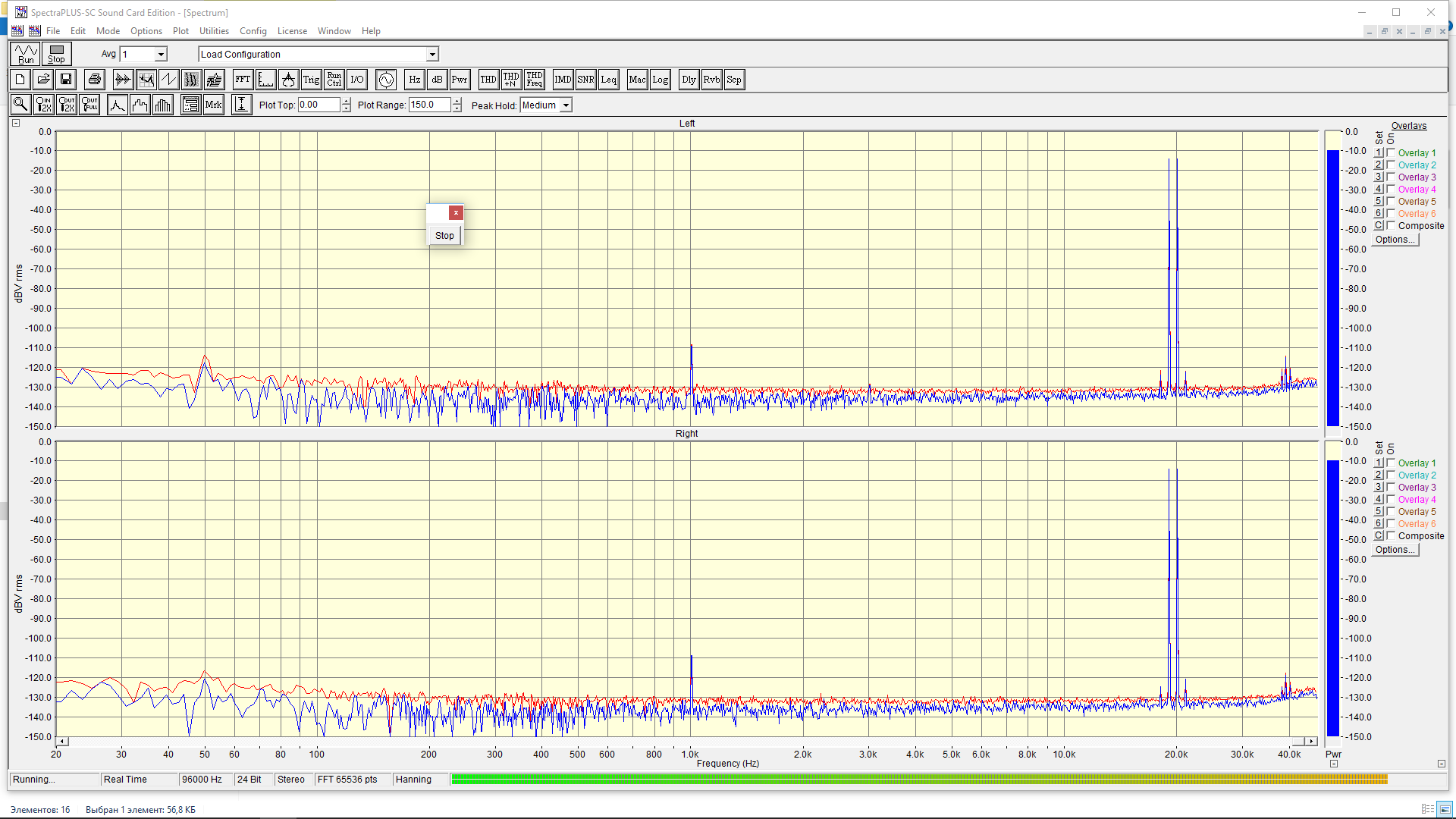Click the Plot Top input field
The width and height of the screenshot is (1456, 819).
click(x=318, y=105)
